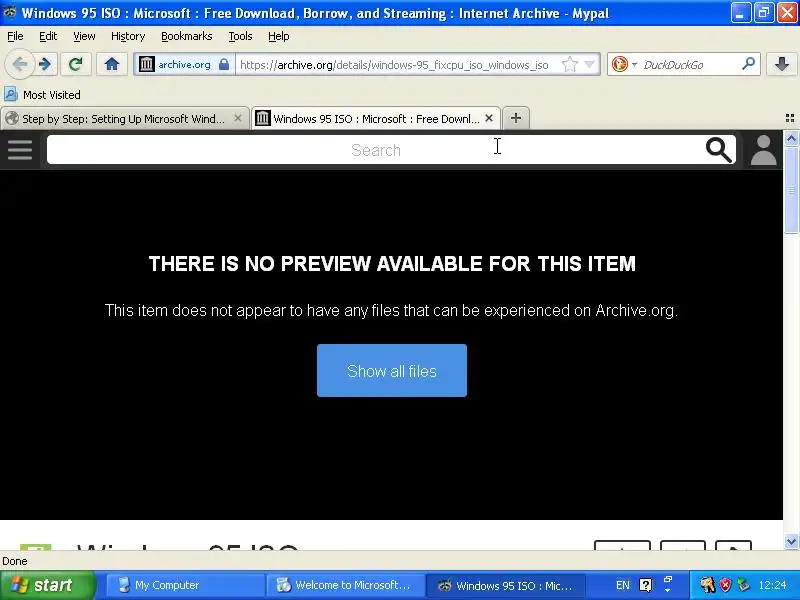Reload the page with the refresh icon
Image resolution: width=800 pixels, height=600 pixels.
pyautogui.click(x=76, y=64)
